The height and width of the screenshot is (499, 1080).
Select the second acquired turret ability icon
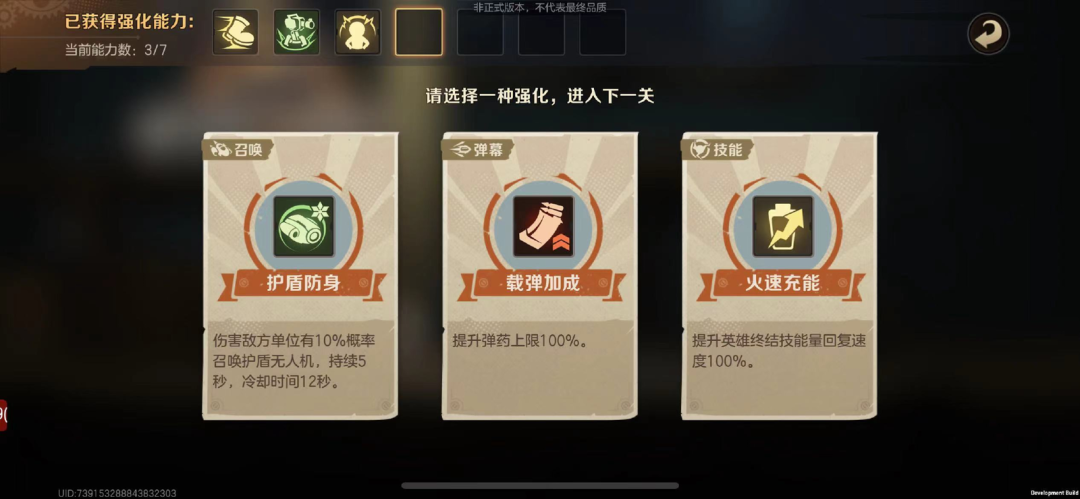pyautogui.click(x=296, y=32)
